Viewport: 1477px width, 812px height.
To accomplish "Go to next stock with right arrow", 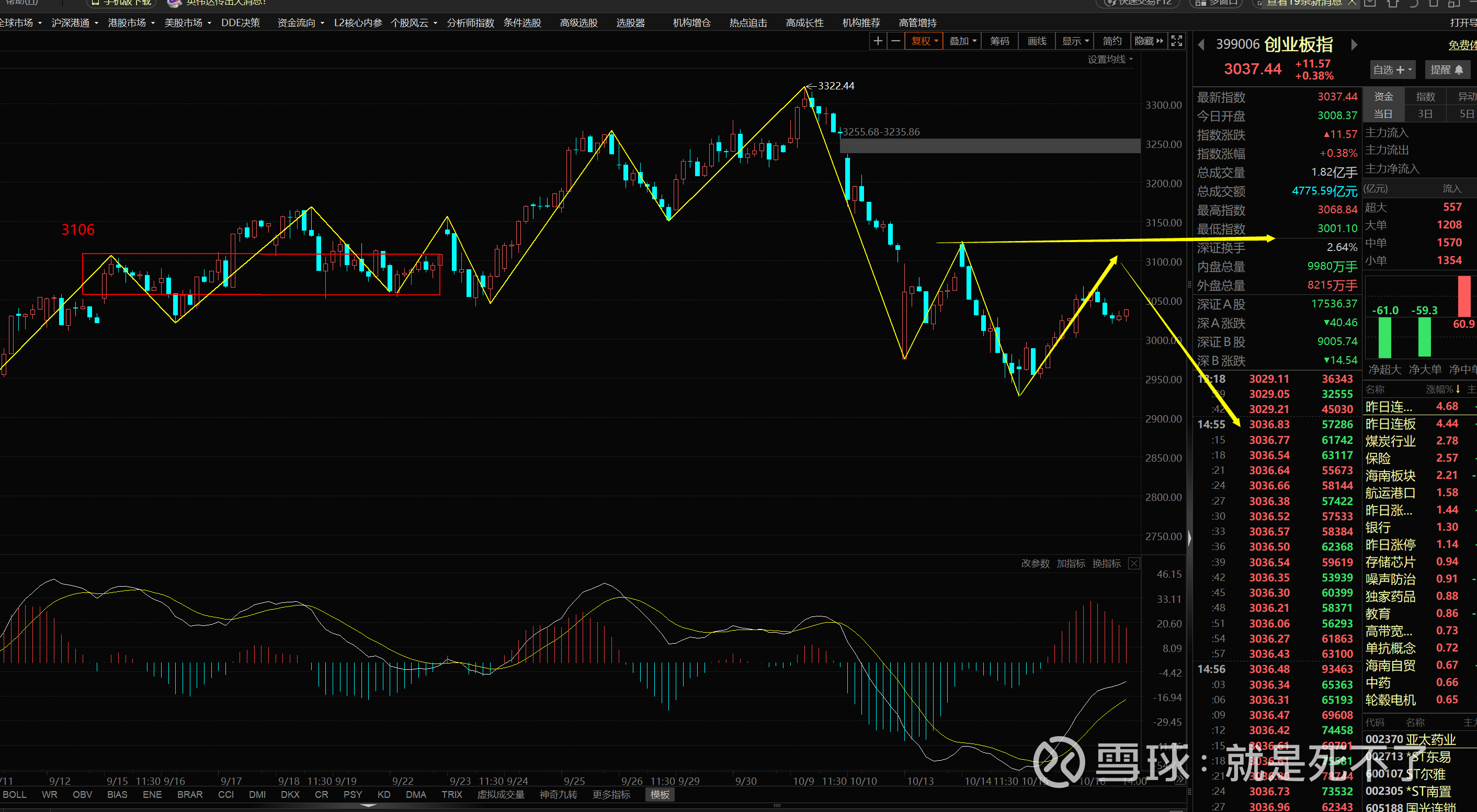I will coord(1354,44).
